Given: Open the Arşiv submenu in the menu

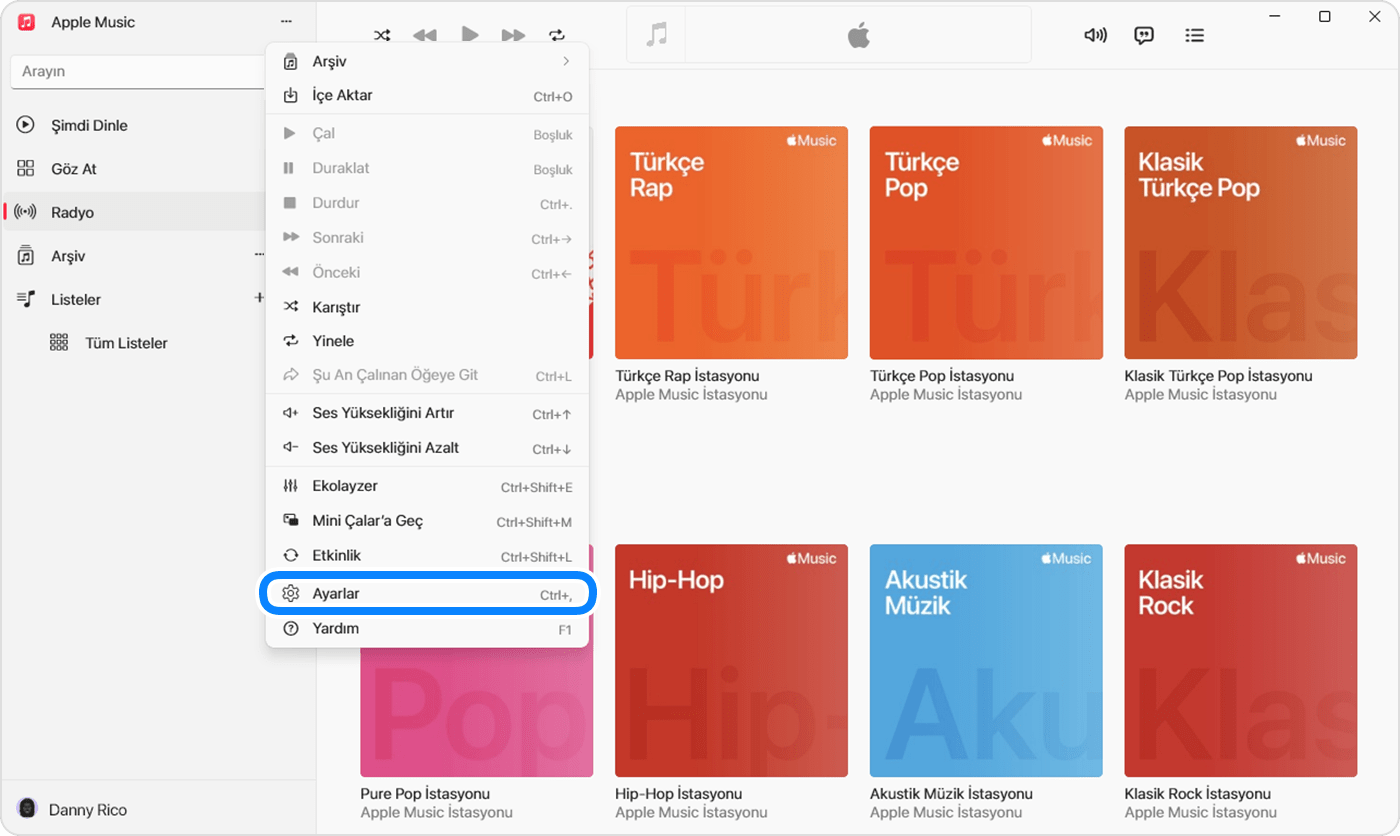Looking at the screenshot, I should pyautogui.click(x=428, y=61).
